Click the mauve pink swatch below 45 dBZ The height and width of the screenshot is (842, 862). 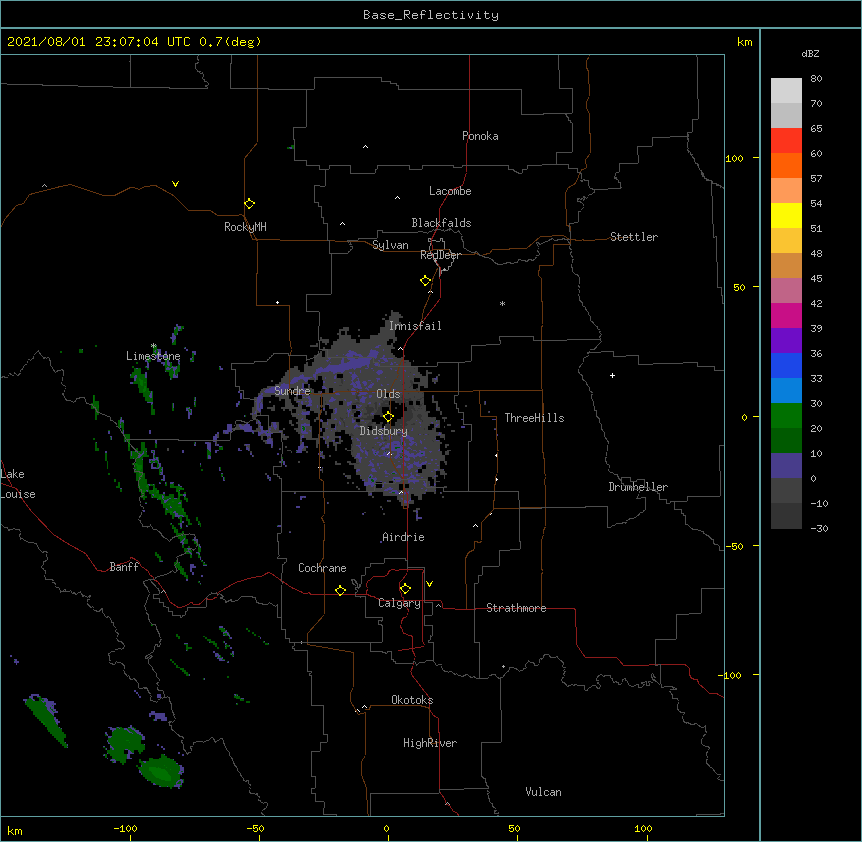786,291
